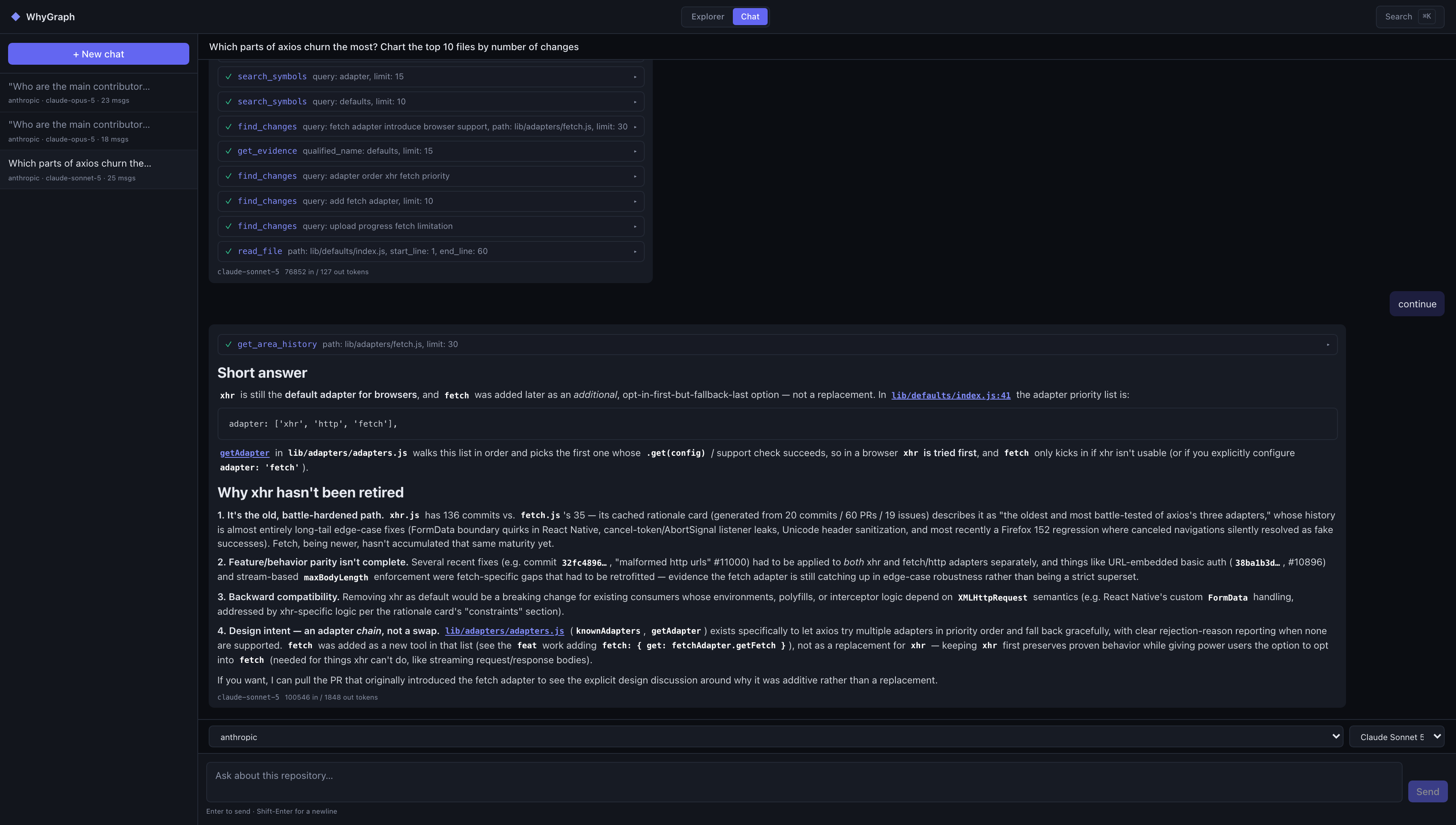Click checkmark of find_changes add fetch adapter row
This screenshot has width=1456, height=825.
pos(229,201)
